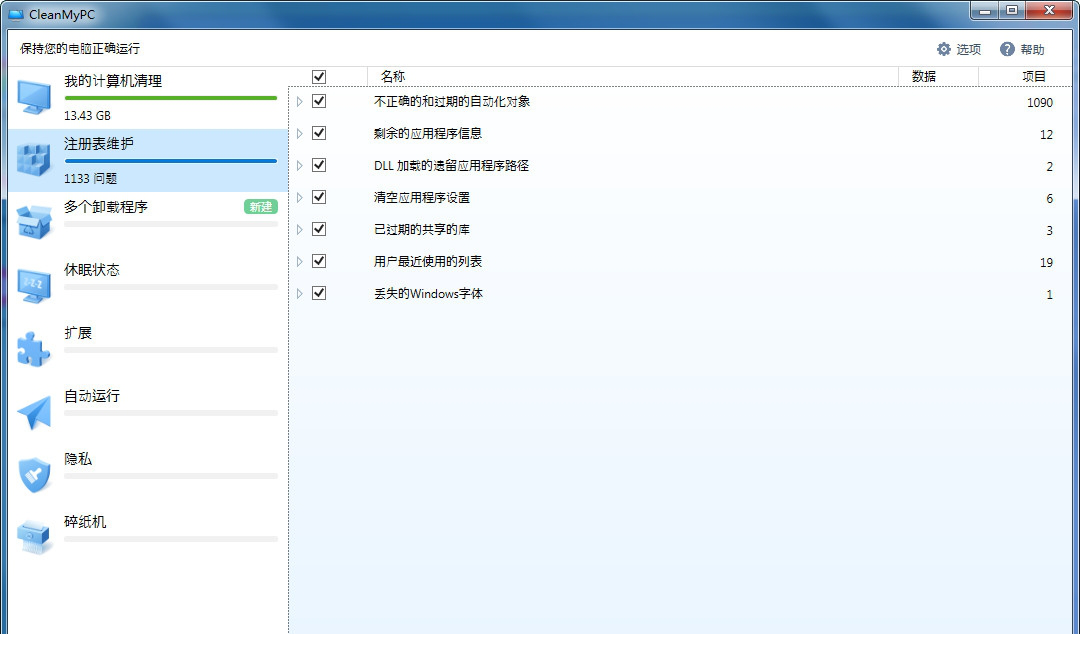Uncheck 剩余的应用程序信息 checkbox
The width and height of the screenshot is (1080, 659).
[319, 133]
